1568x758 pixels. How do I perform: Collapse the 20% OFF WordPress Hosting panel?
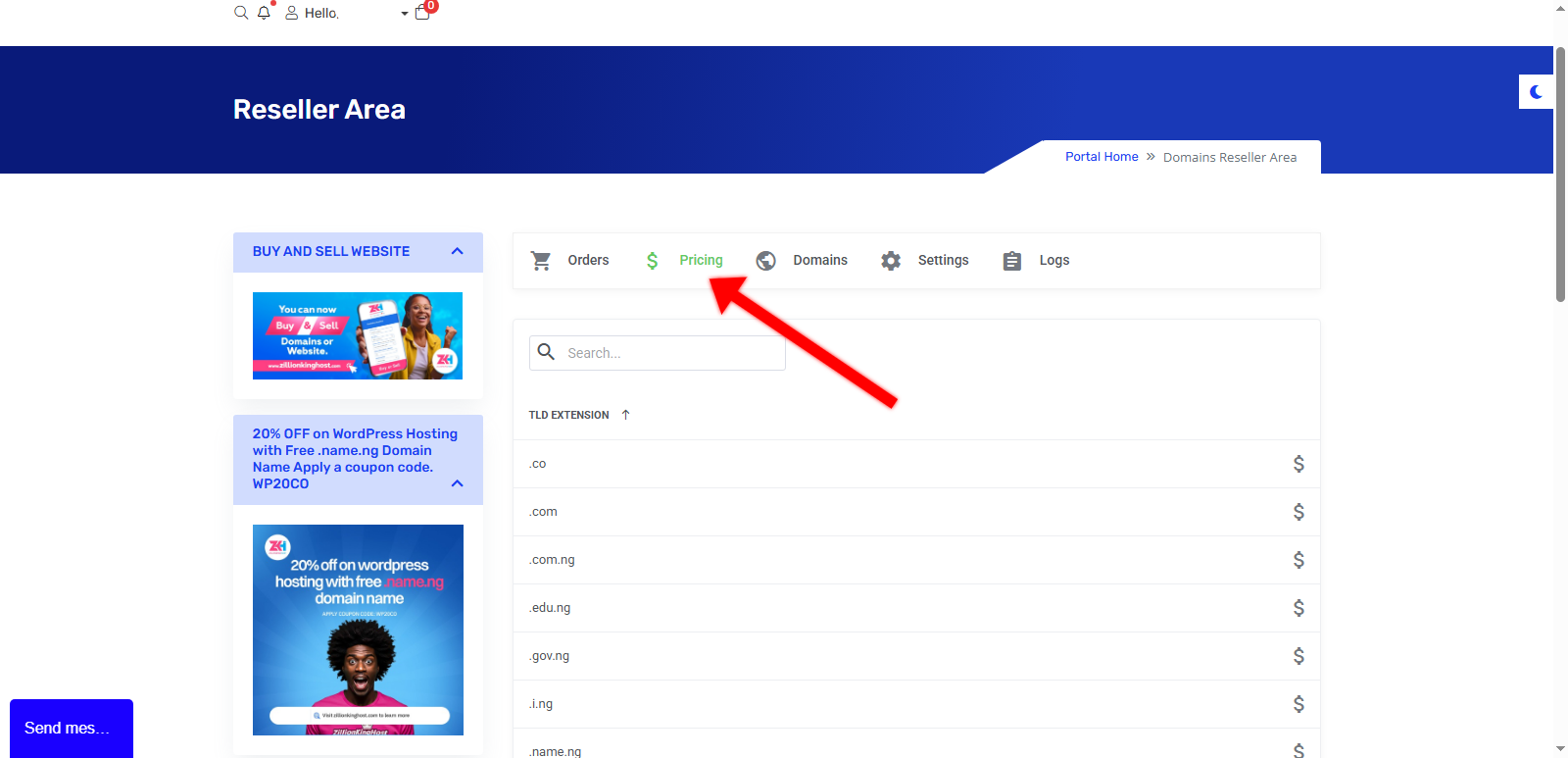457,483
